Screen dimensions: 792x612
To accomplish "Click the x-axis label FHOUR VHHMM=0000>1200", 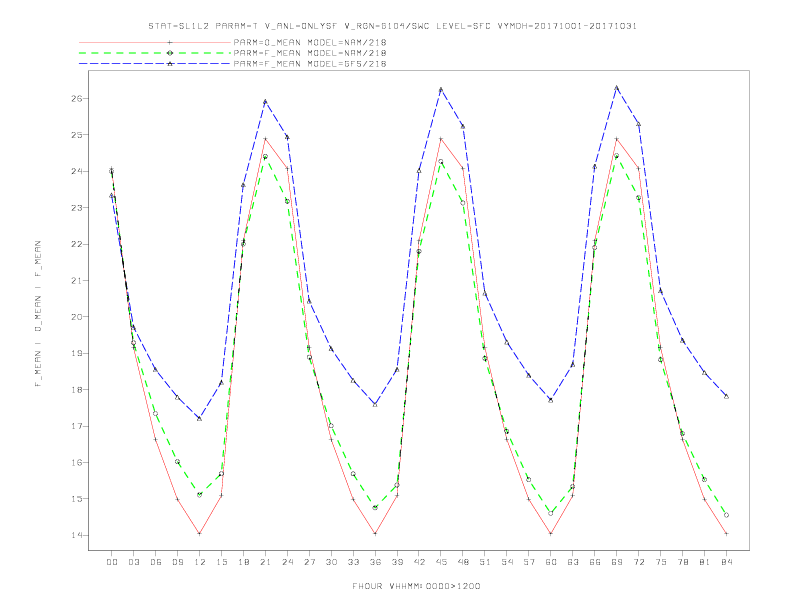I will click(416, 586).
